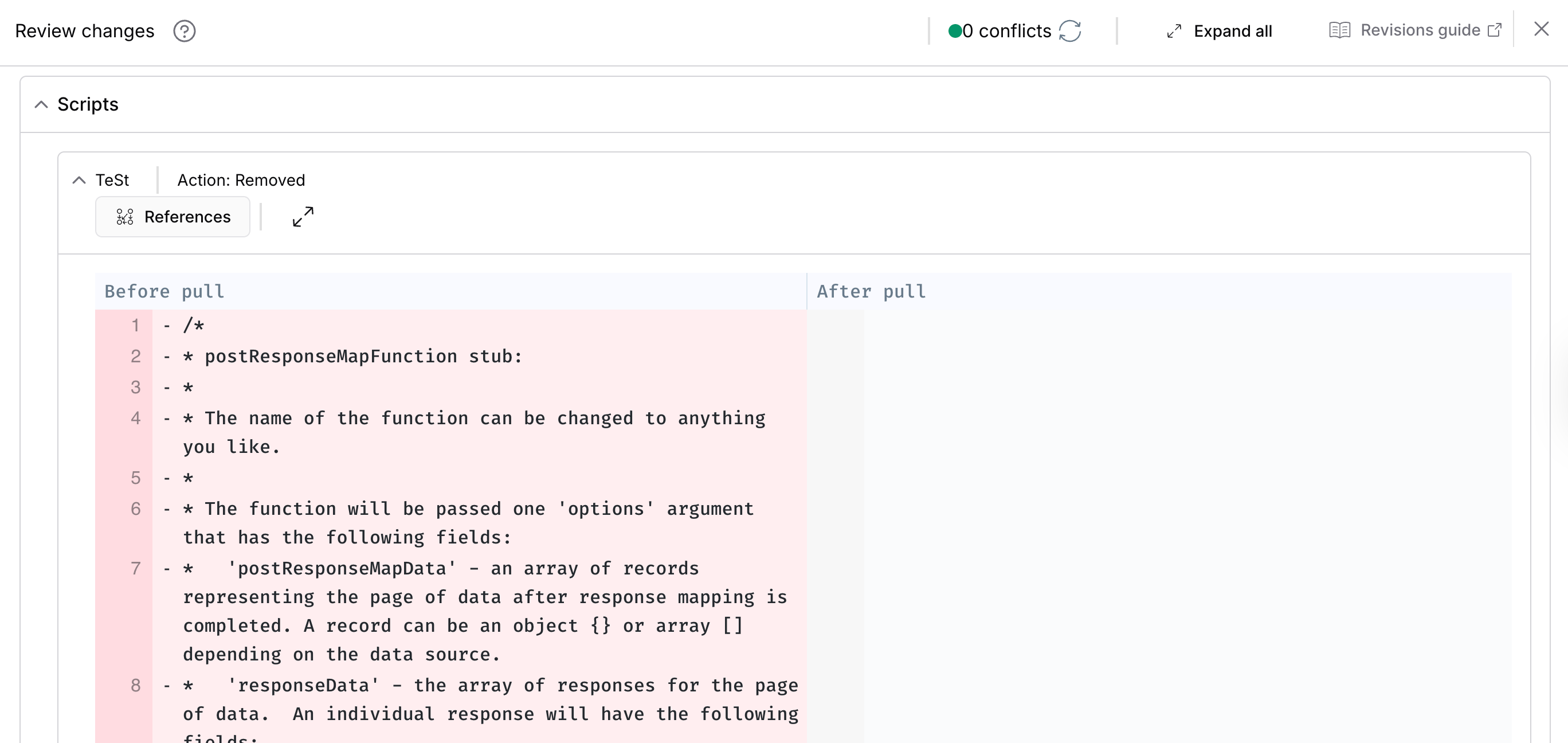Click the 'Scripts' section title
The width and height of the screenshot is (1568, 743).
pyautogui.click(x=88, y=104)
